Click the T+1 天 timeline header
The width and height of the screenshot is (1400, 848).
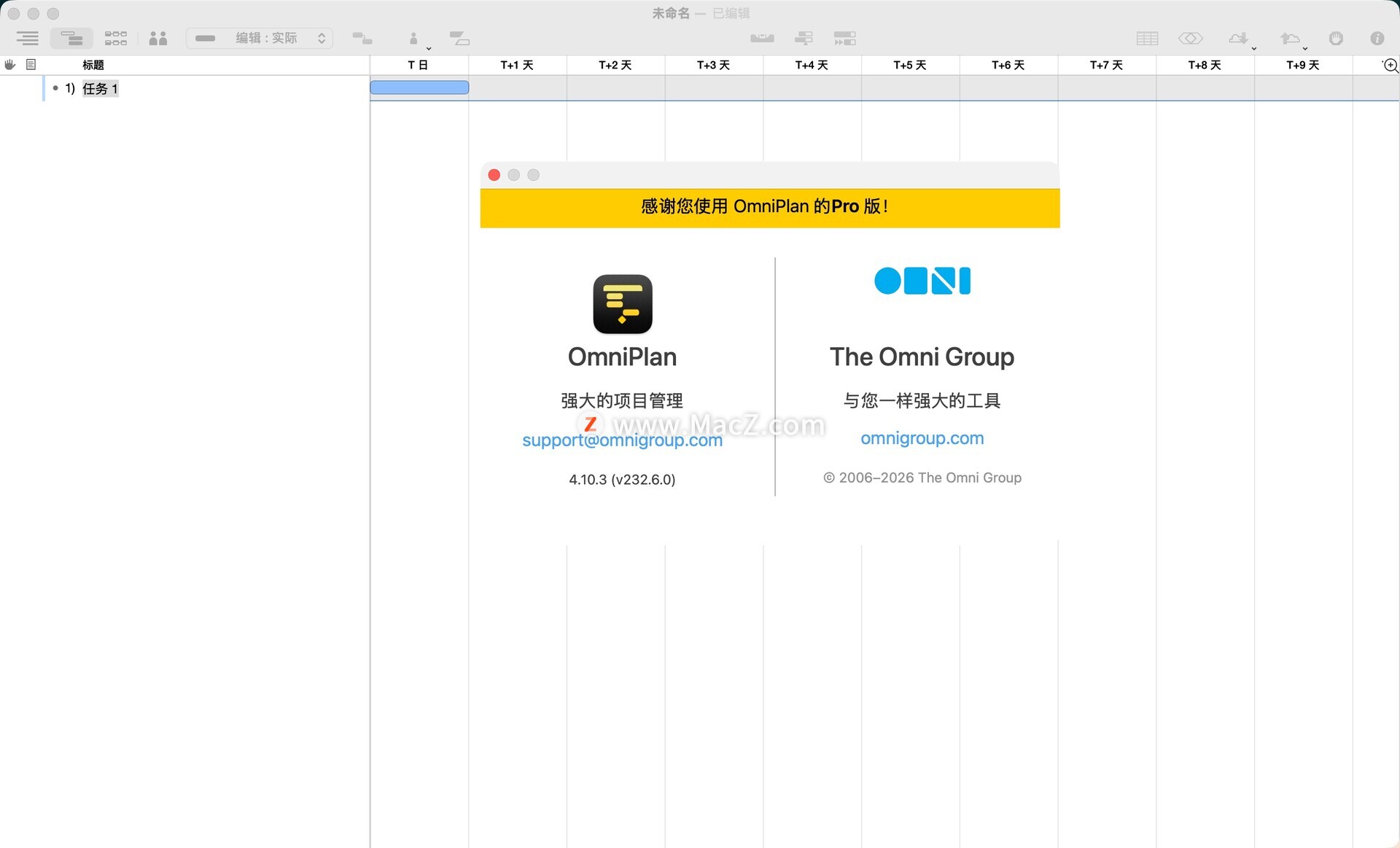pyautogui.click(x=517, y=65)
